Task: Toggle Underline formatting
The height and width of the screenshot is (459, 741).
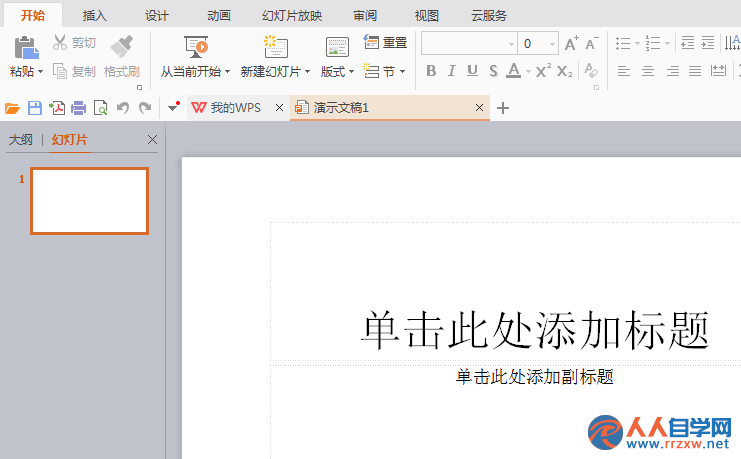Action: coord(472,71)
